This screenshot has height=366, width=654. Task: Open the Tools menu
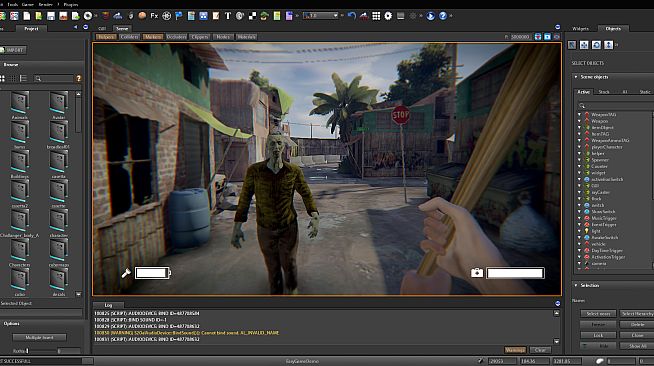pyautogui.click(x=13, y=4)
